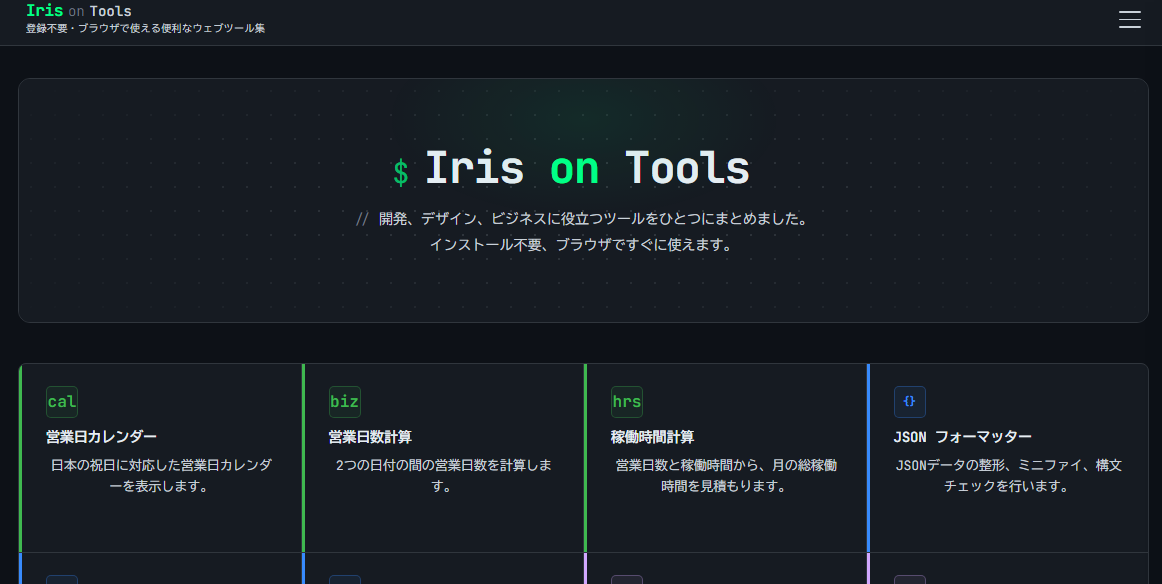
Task: Open the 稼働時間計算 tool card
Action: tap(726, 457)
